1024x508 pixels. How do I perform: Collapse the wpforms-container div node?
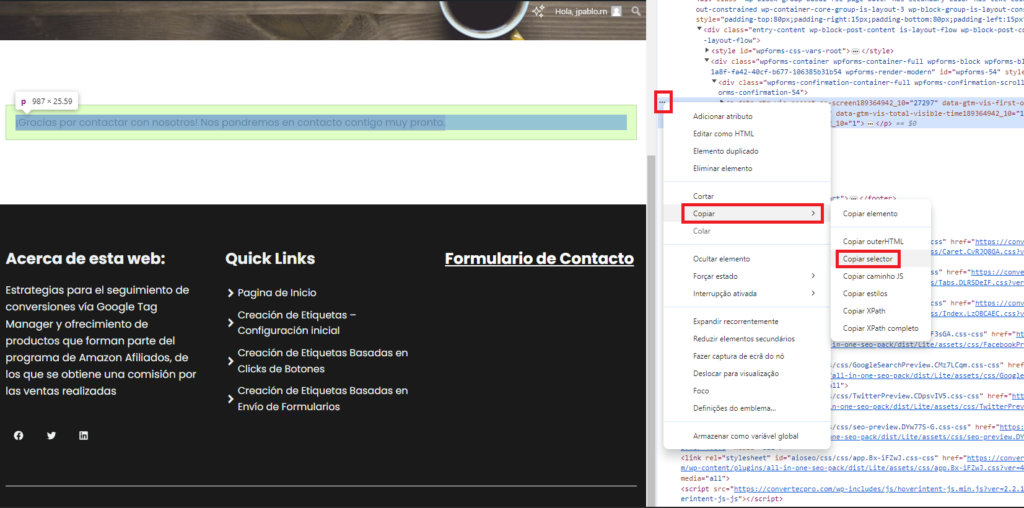[707, 61]
